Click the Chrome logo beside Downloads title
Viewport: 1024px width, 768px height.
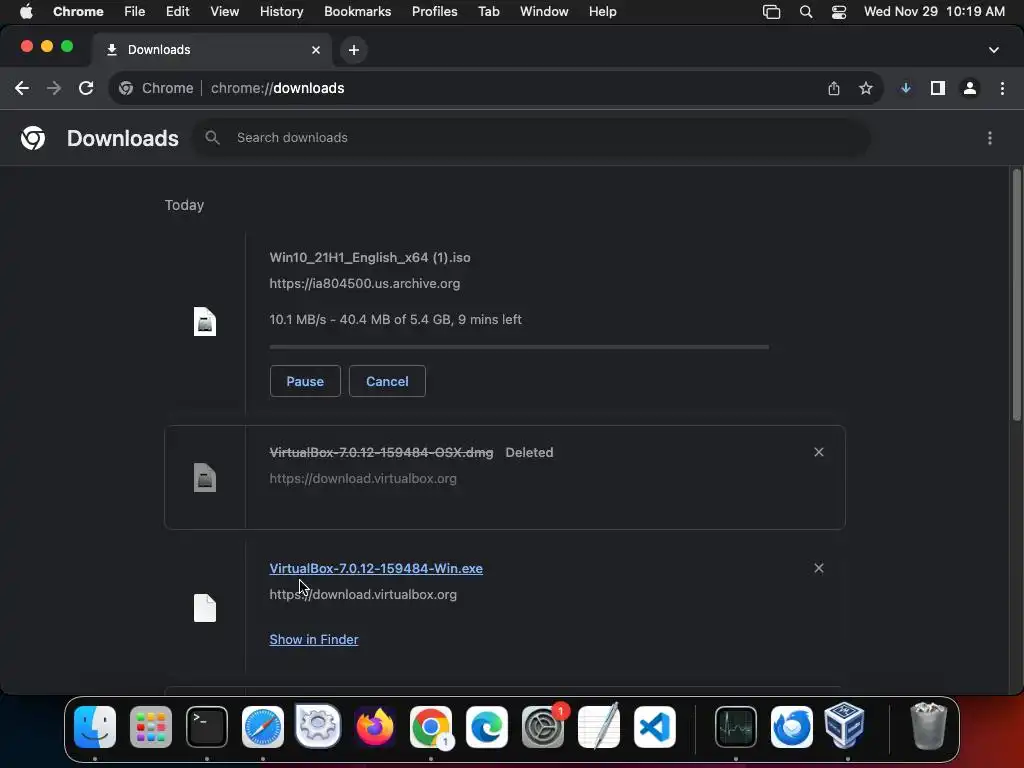33,138
